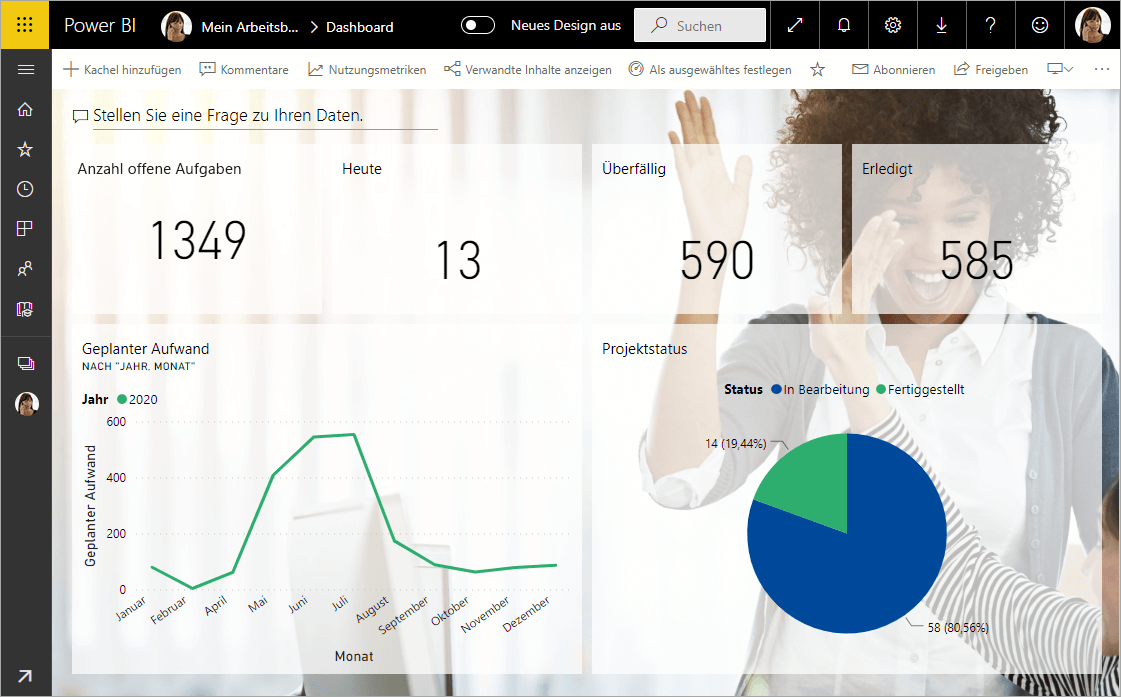
Task: Open Kommentare
Action: coord(244,69)
